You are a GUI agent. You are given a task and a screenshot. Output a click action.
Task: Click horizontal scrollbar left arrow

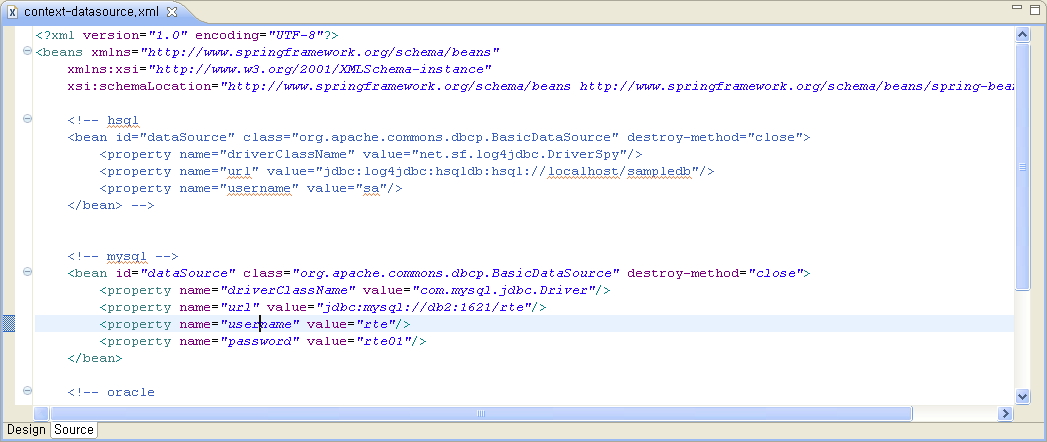click(x=41, y=413)
